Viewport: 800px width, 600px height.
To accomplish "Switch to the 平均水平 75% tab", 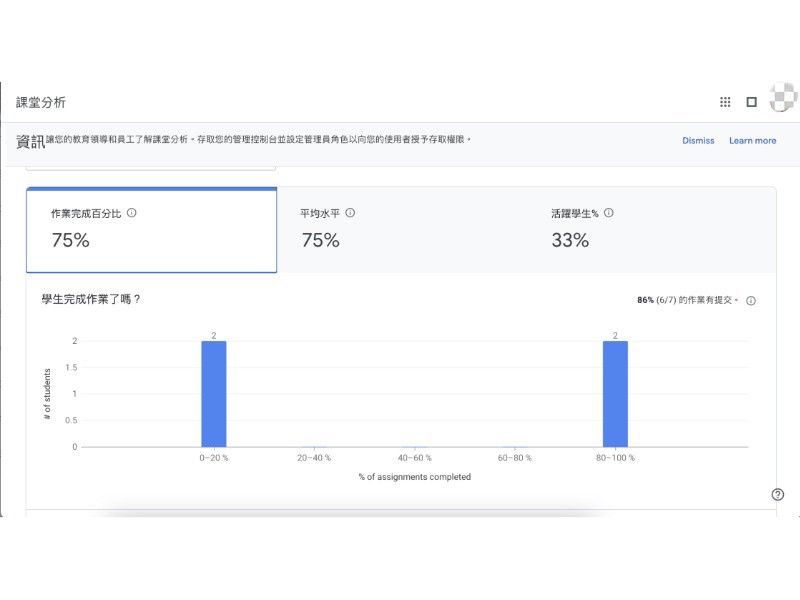I will [400, 230].
